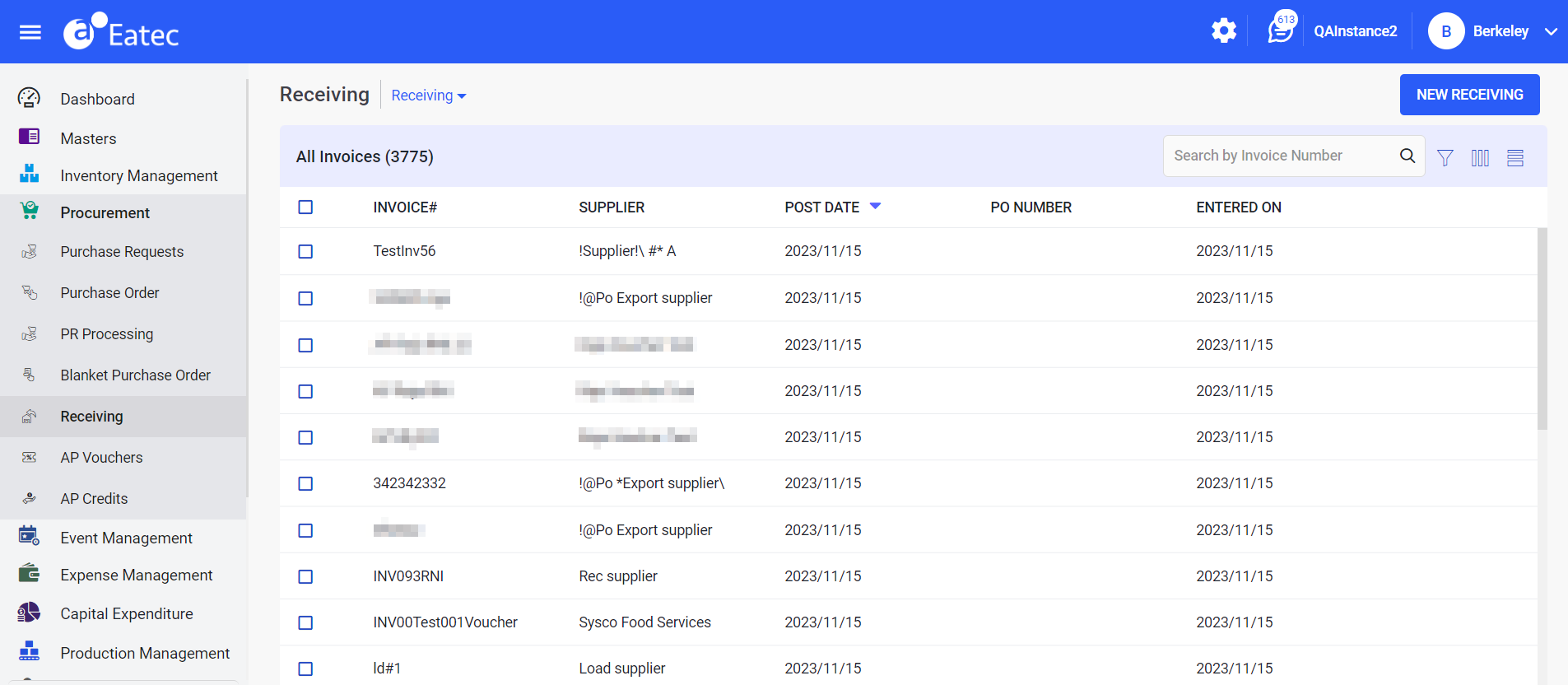The image size is (1568, 685).
Task: Open the hamburger navigation menu
Action: tap(30, 32)
